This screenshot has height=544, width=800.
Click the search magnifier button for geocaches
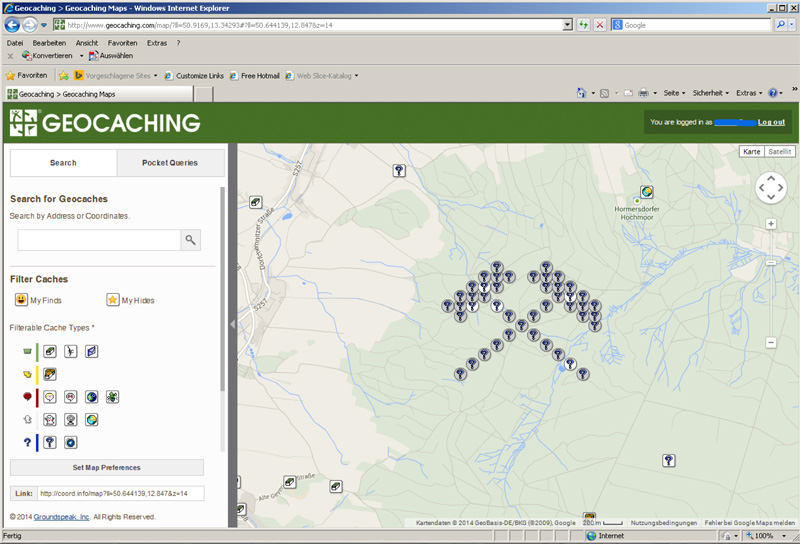tap(190, 240)
